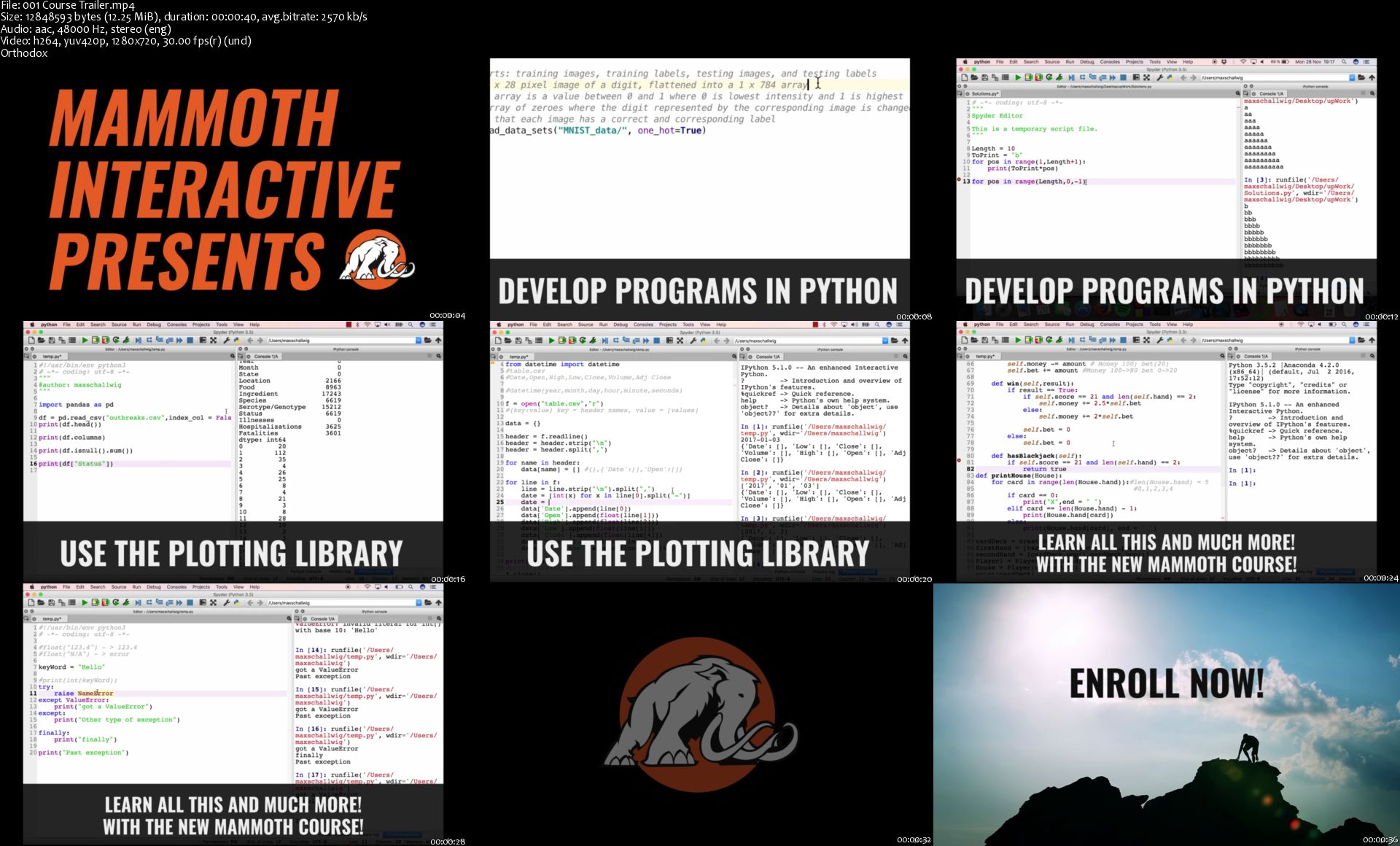Click the 'Serotype/Genotype 15212' console row
The width and height of the screenshot is (1400, 846).
click(289, 407)
